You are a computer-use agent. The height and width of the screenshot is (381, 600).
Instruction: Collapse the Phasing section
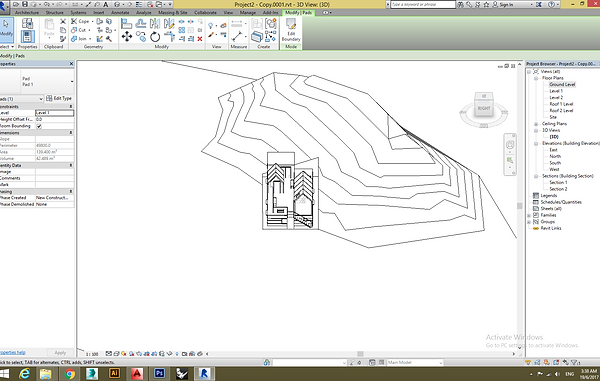(x=71, y=191)
